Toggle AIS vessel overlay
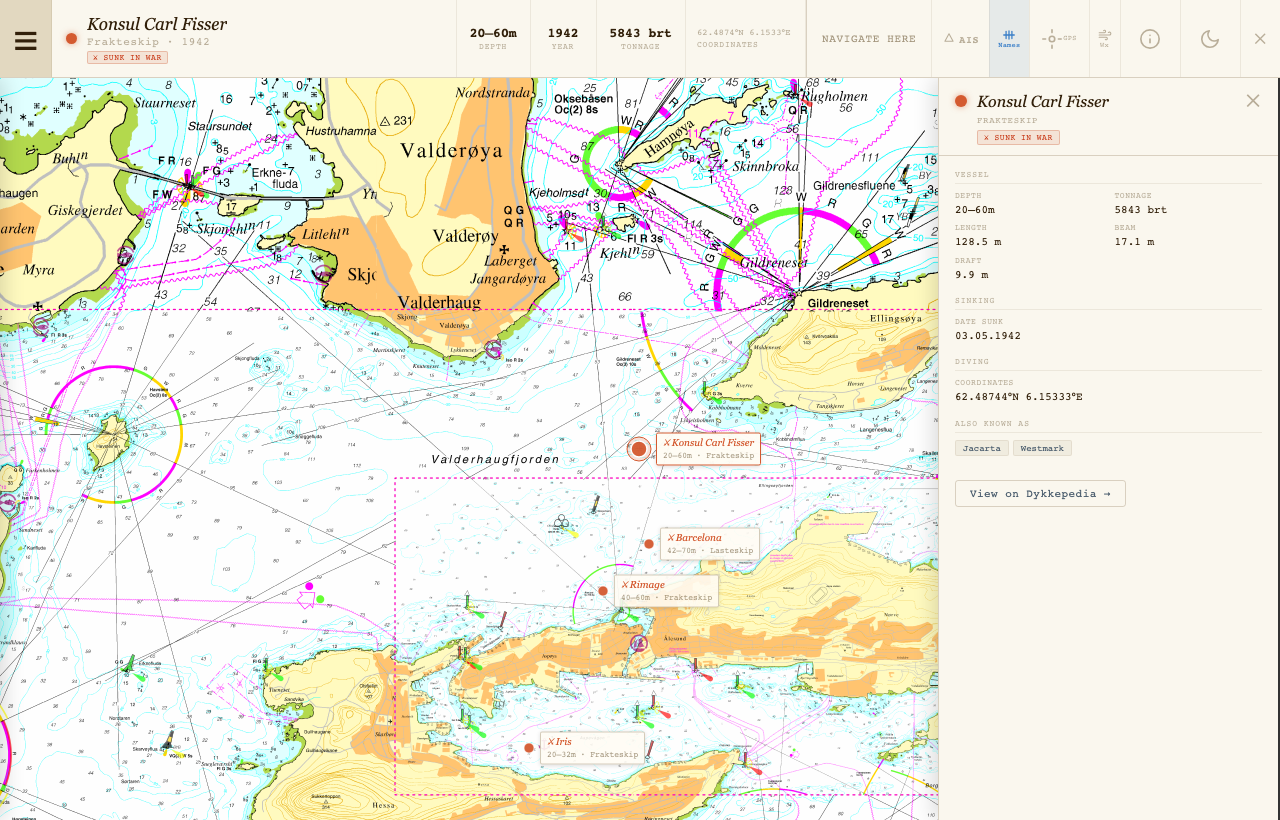The height and width of the screenshot is (820, 1280). point(961,39)
